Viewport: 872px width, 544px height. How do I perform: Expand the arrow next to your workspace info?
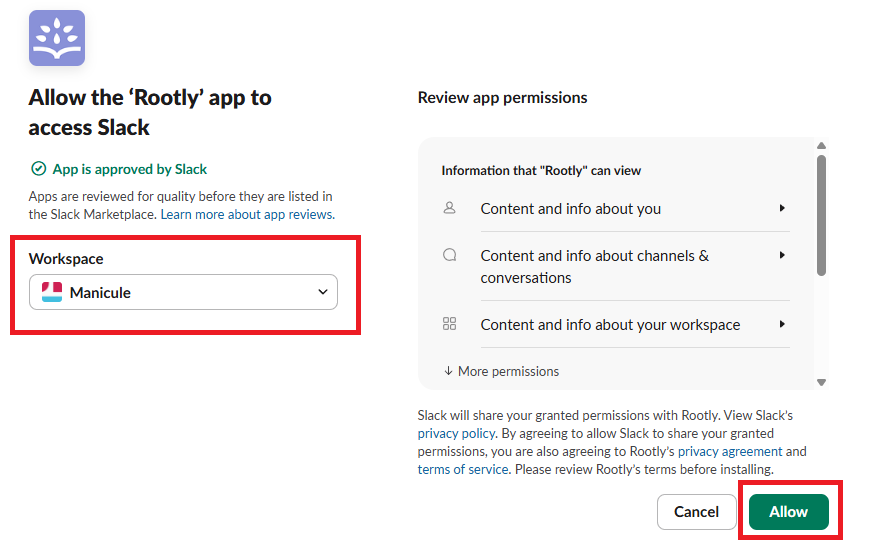(782, 324)
